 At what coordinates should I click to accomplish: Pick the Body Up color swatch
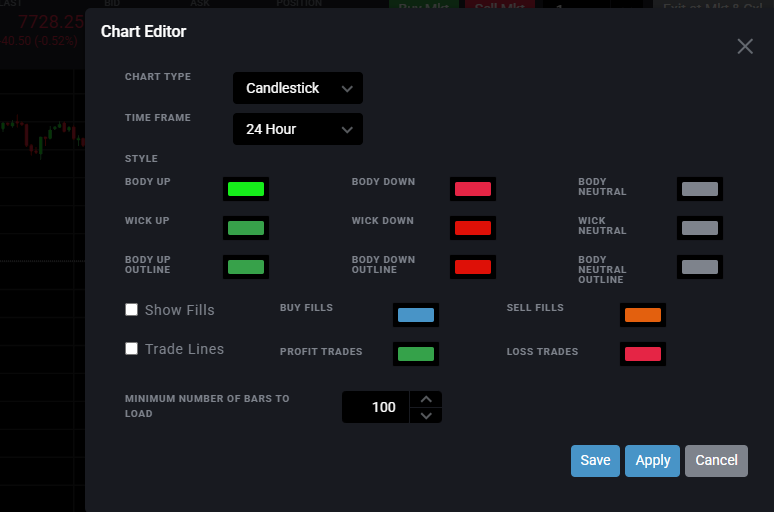point(246,189)
